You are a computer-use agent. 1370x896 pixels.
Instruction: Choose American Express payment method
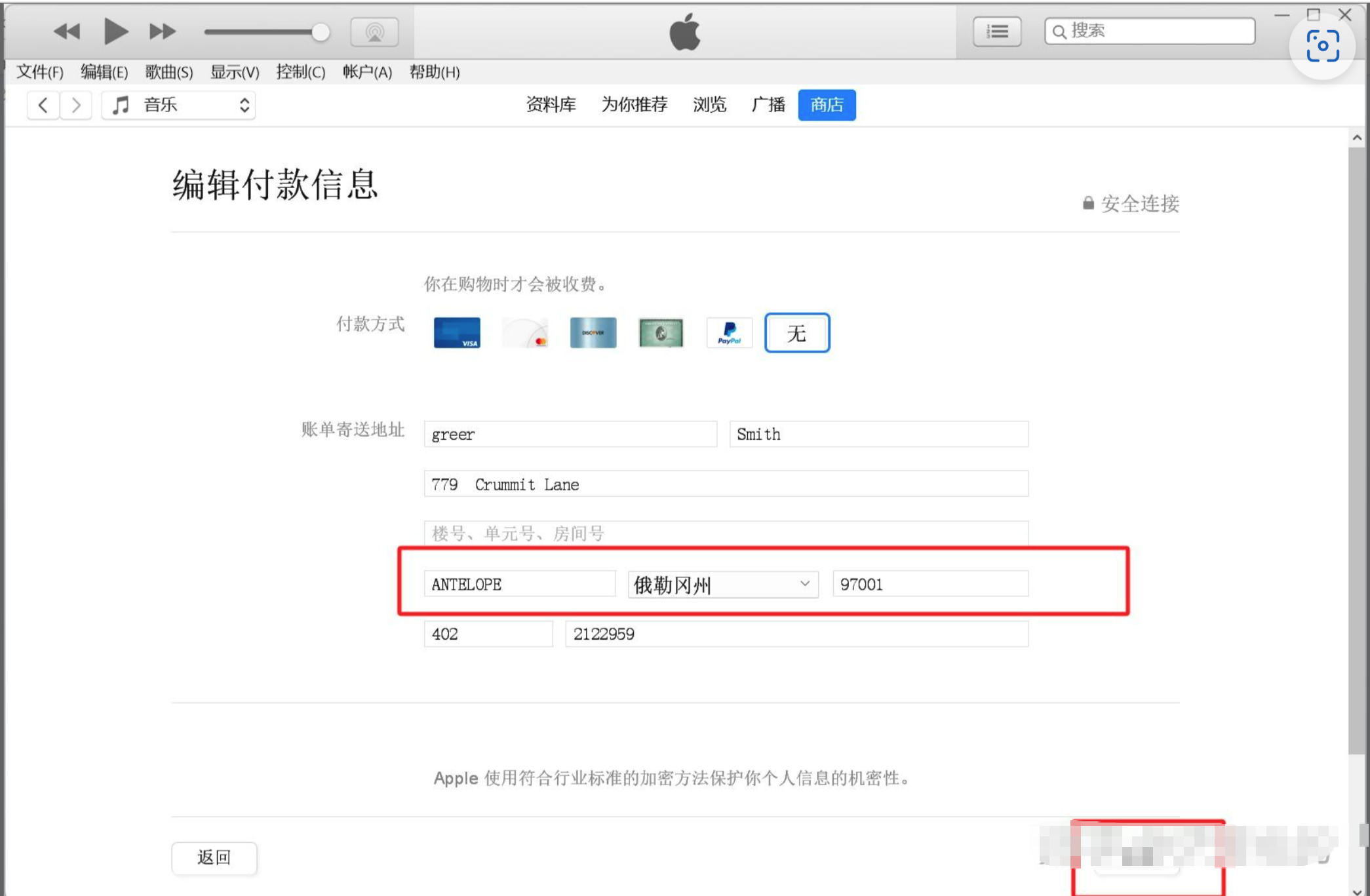661,333
